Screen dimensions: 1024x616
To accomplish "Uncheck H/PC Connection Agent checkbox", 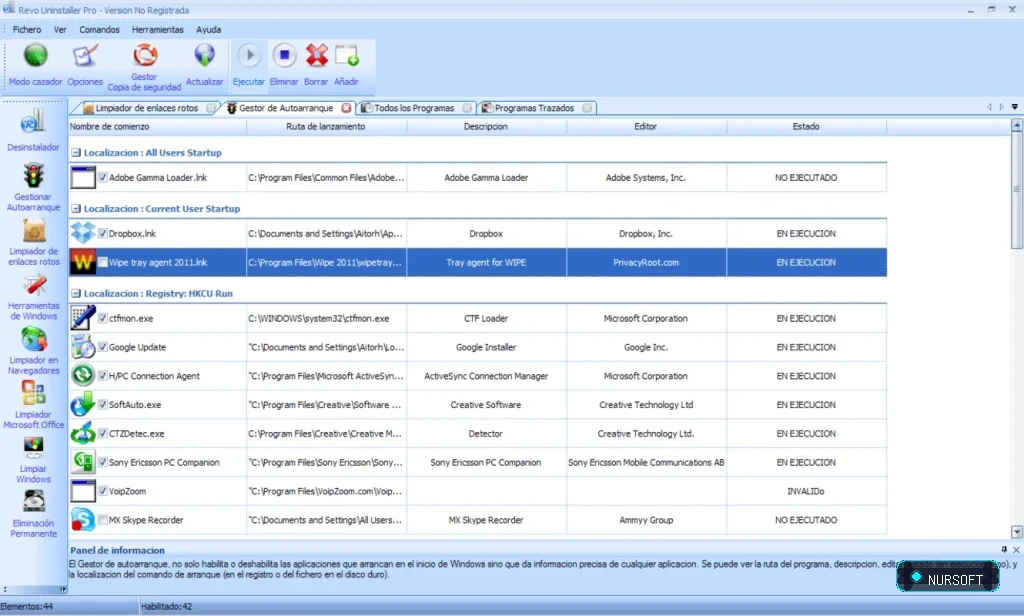I will coord(103,376).
